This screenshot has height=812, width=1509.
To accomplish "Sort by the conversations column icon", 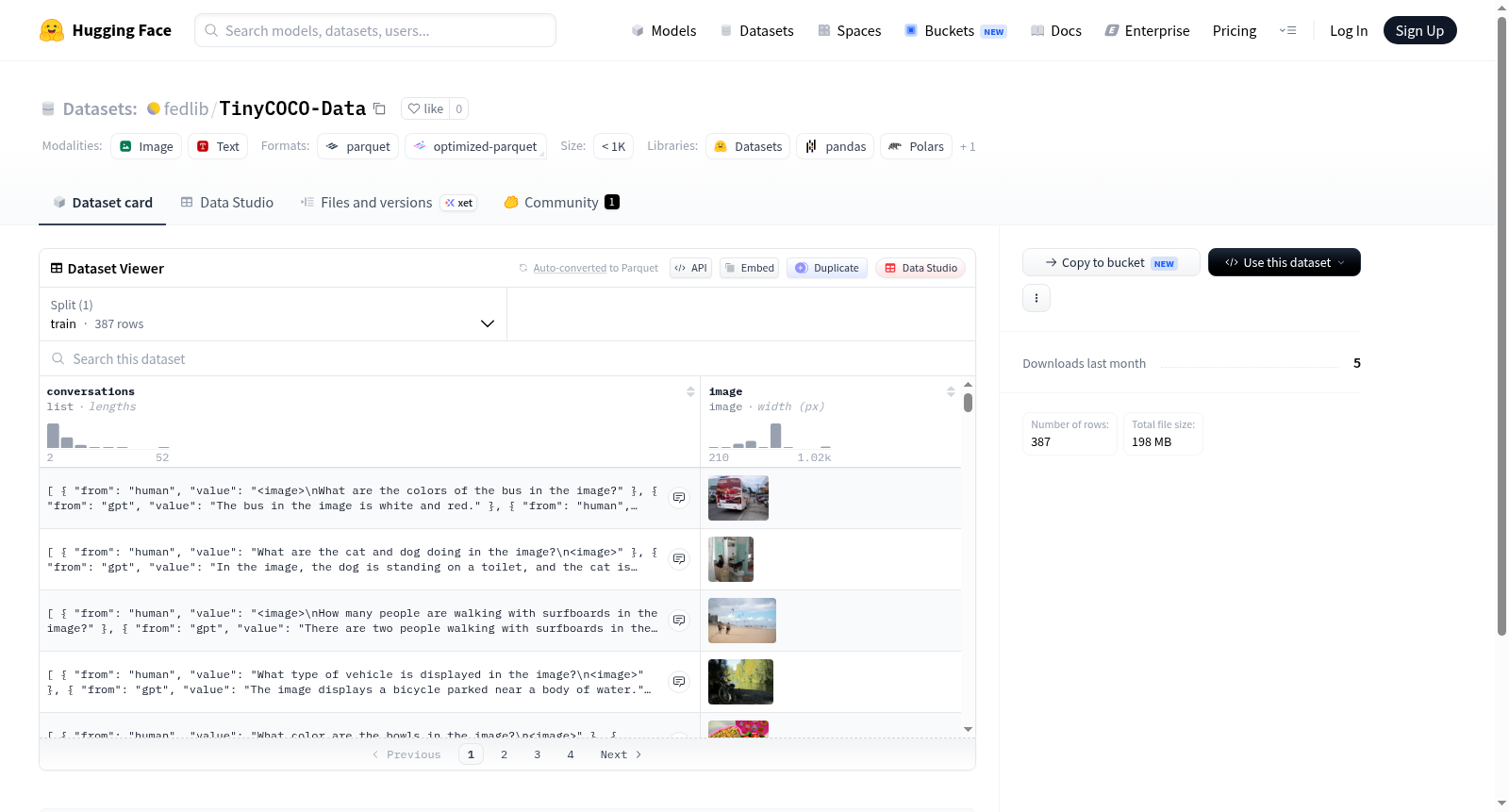I will [690, 391].
